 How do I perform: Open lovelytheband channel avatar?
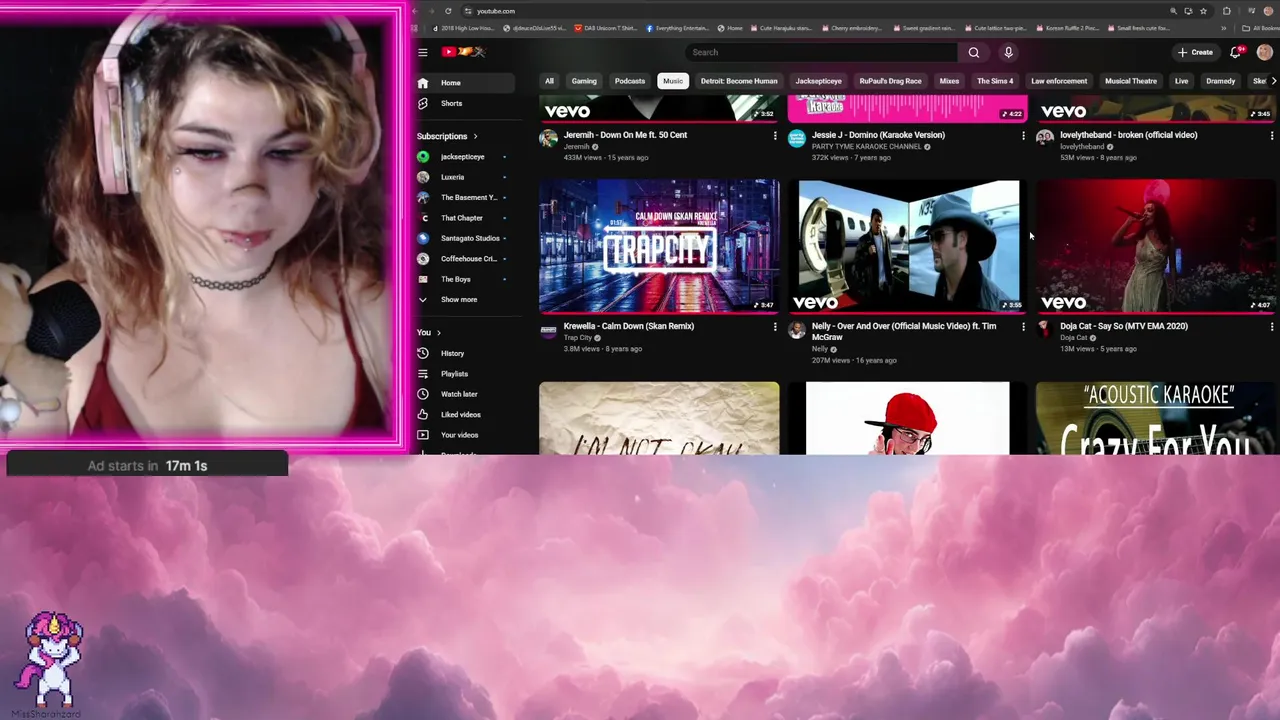(1045, 138)
